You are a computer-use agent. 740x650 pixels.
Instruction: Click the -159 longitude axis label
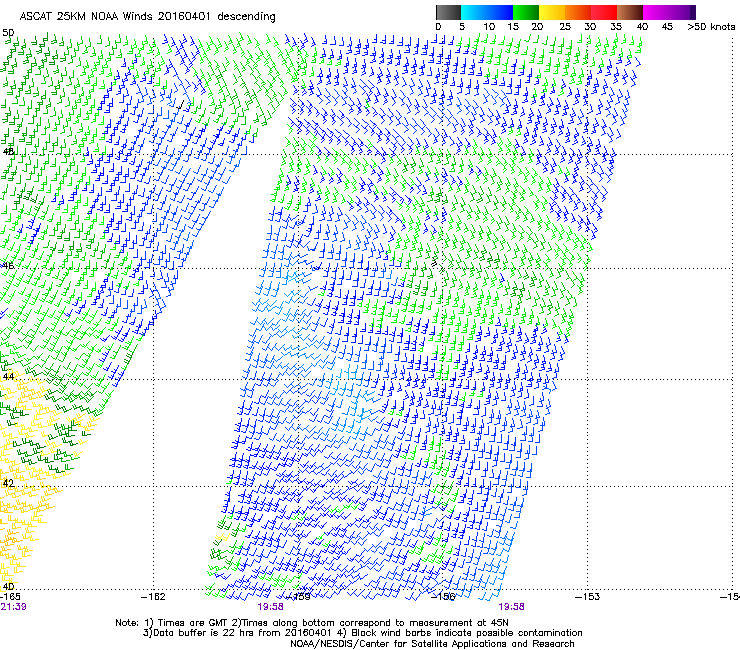point(299,597)
